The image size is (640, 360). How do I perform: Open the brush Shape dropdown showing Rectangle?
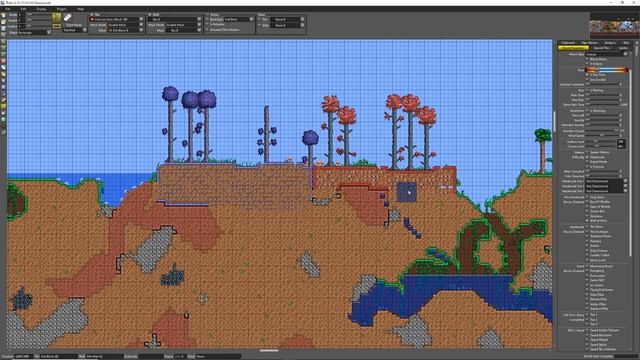(34, 32)
